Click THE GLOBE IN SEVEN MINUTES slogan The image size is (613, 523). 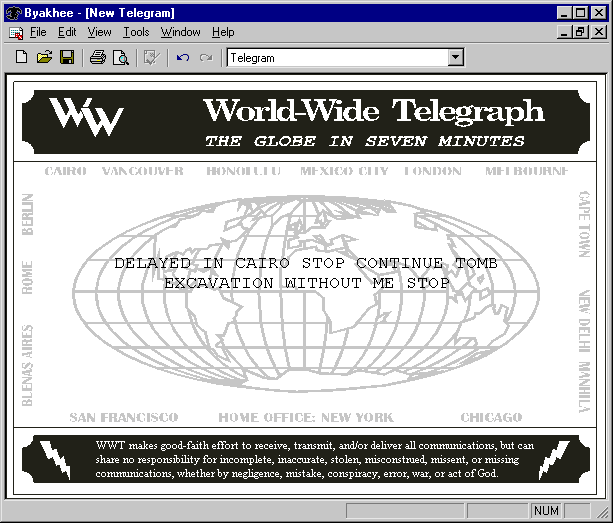tap(364, 141)
